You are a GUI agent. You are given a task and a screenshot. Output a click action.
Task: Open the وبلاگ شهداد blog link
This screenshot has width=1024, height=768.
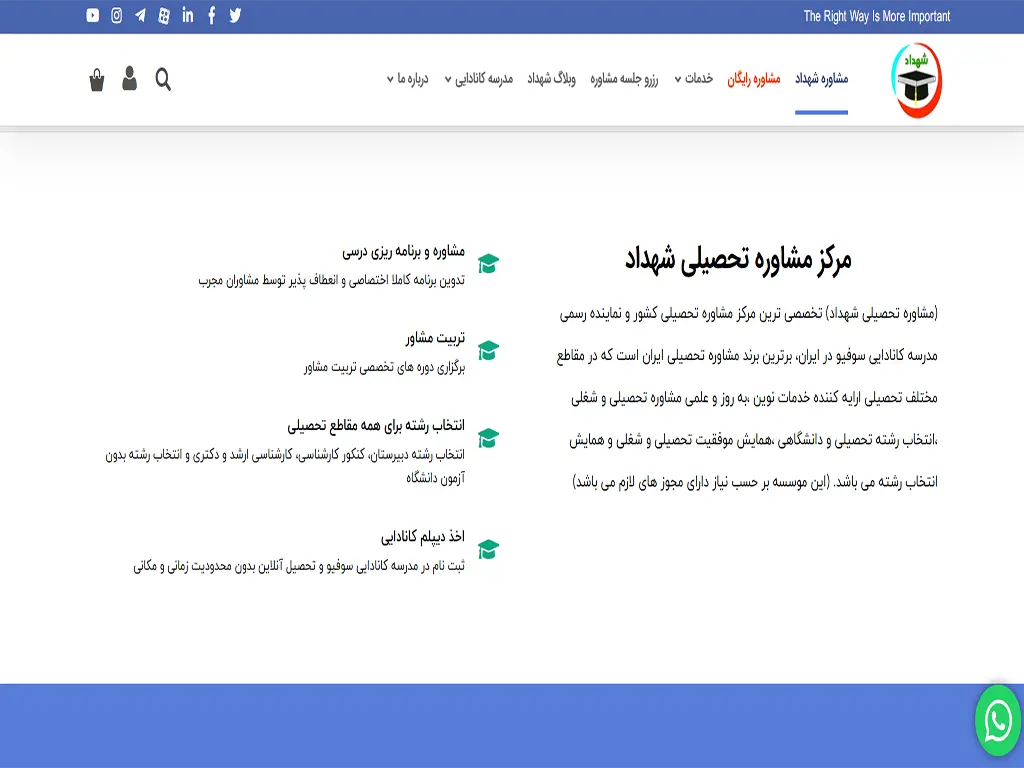(551, 79)
